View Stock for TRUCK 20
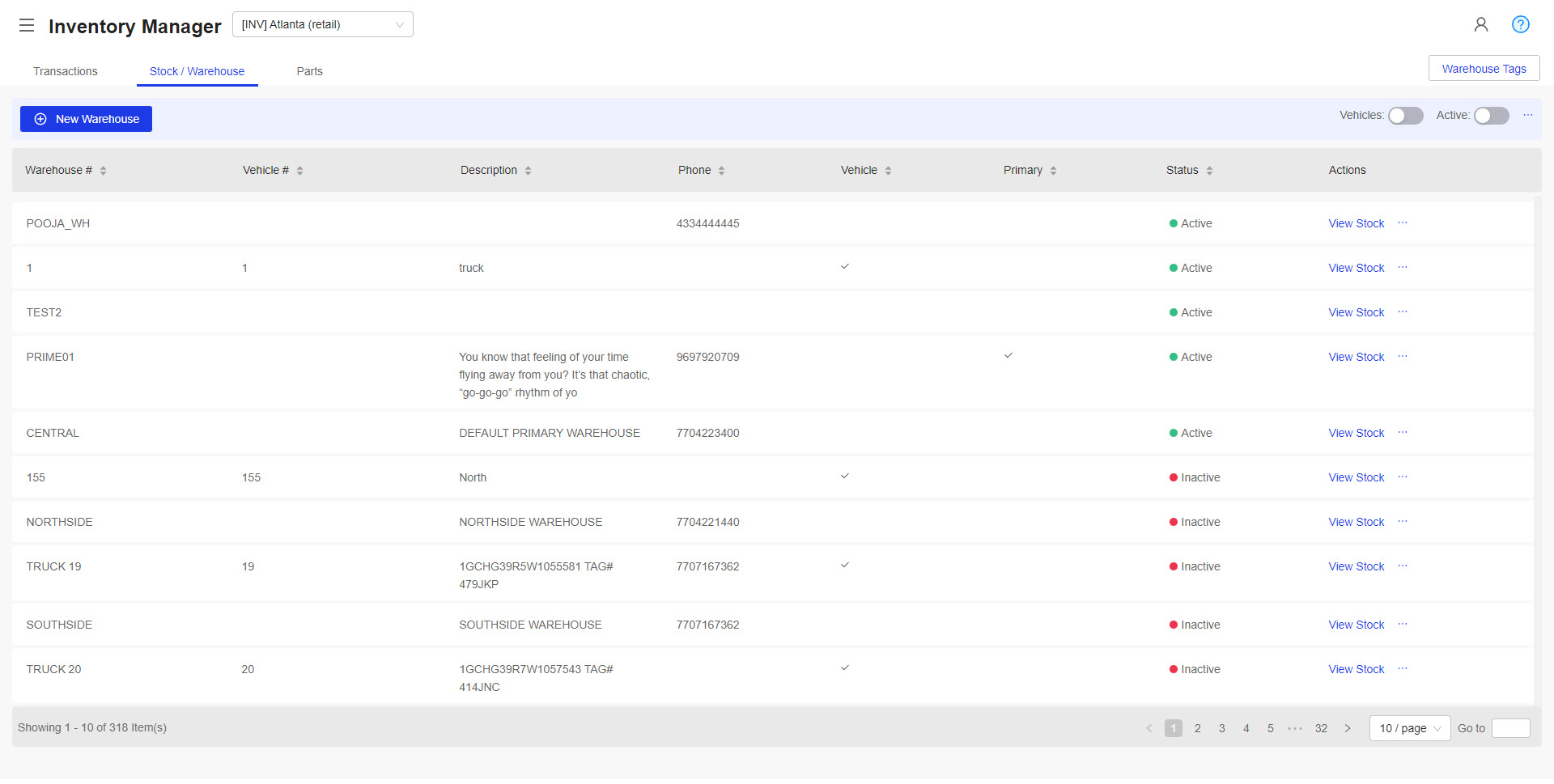This screenshot has width=1554, height=784. pyautogui.click(x=1357, y=669)
